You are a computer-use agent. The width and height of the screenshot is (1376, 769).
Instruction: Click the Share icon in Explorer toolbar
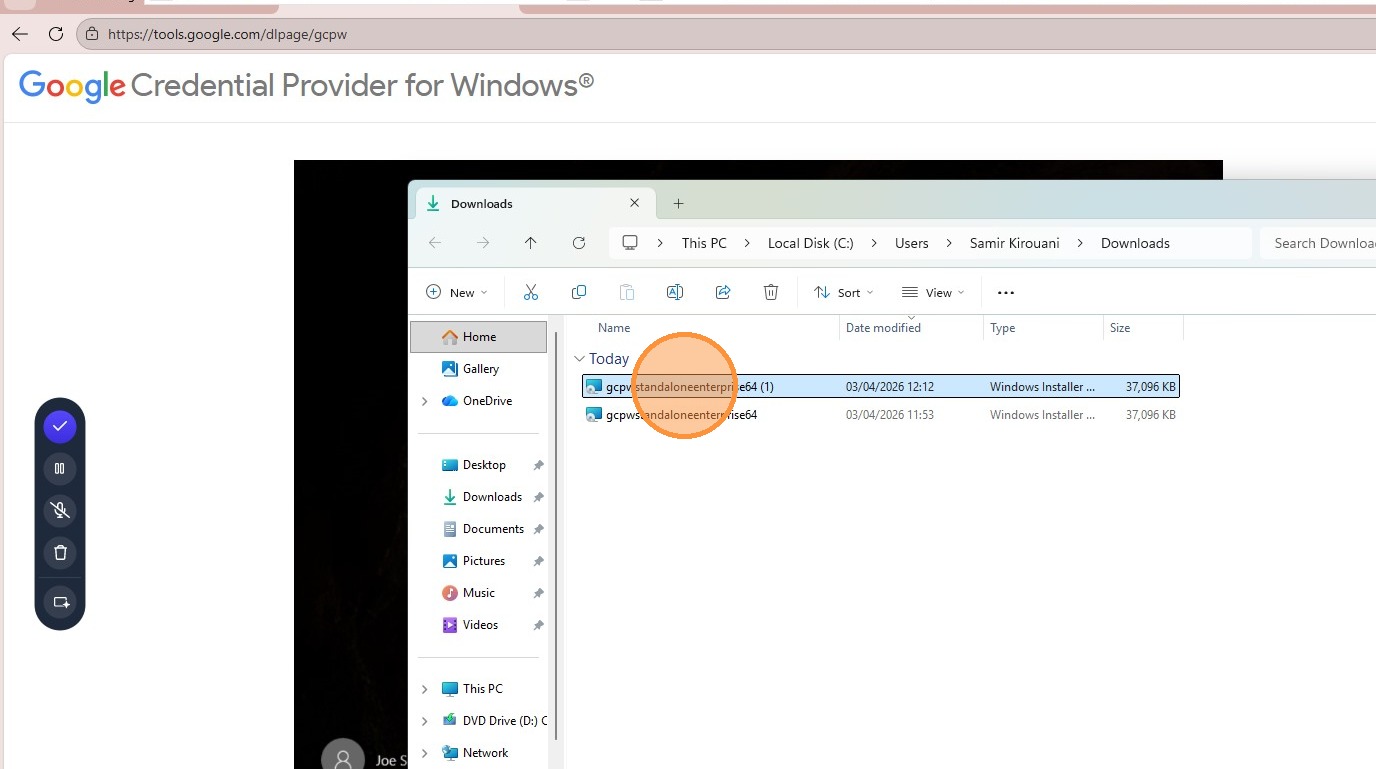coord(723,292)
